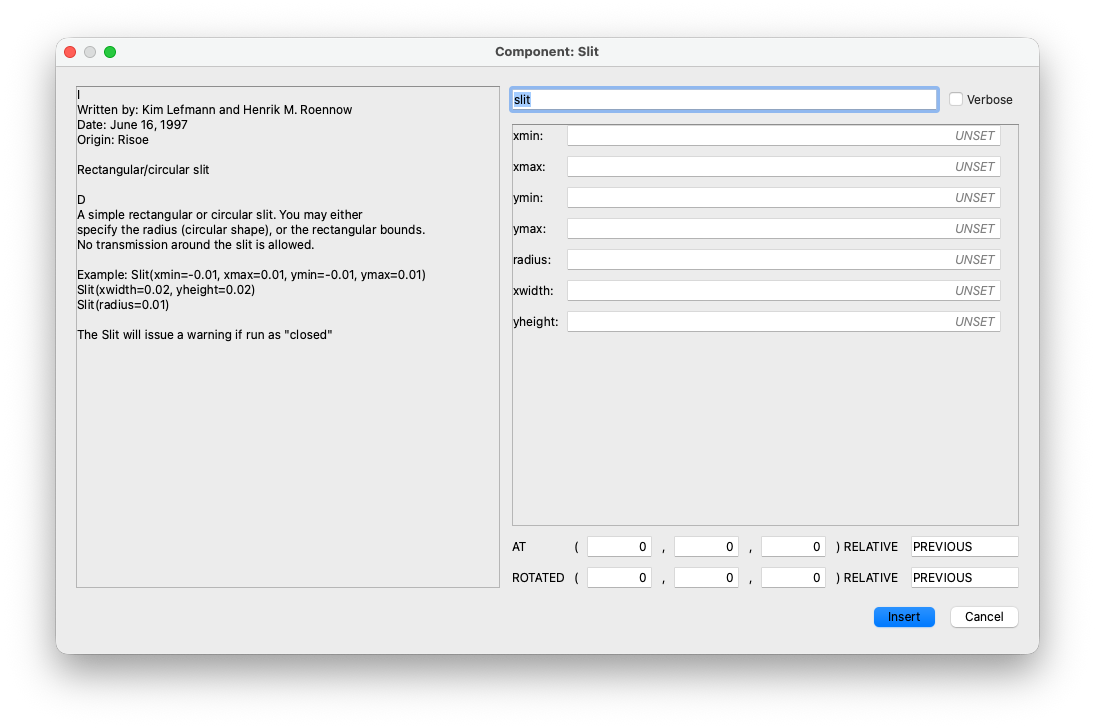Image resolution: width=1095 pixels, height=728 pixels.
Task: Click the first ROTATED angle field
Action: (x=619, y=578)
